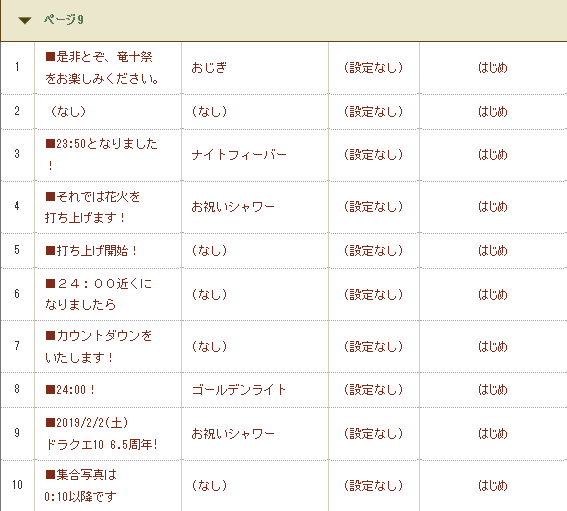
Task: Select ゴールデンライト emote in row 8
Action: tap(239, 390)
